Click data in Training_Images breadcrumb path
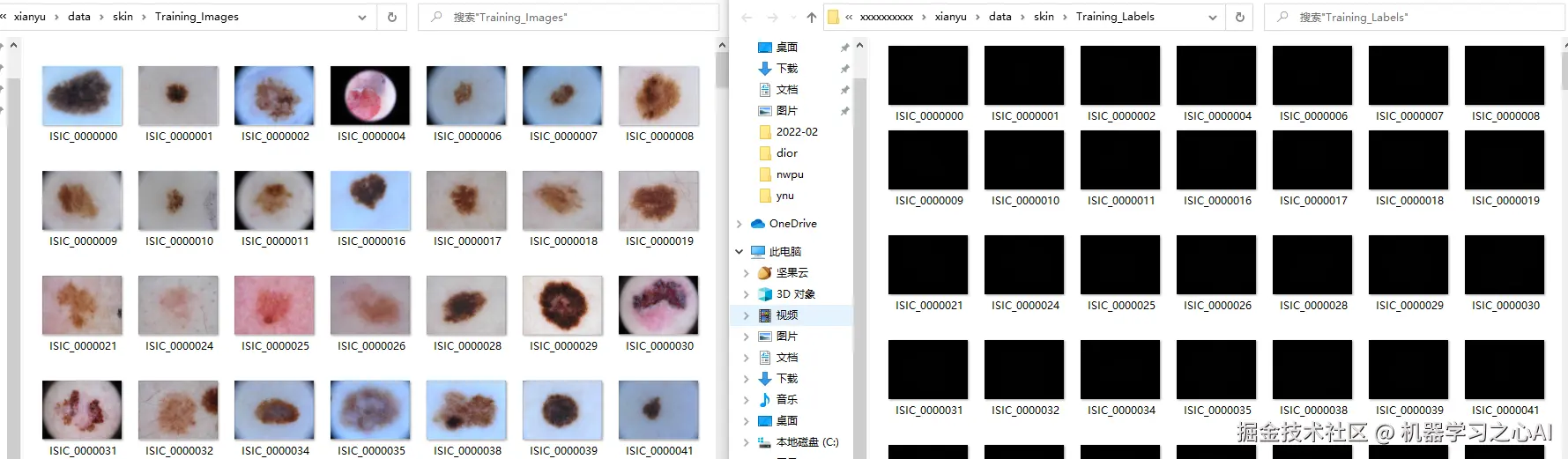The image size is (1568, 459). 79,17
